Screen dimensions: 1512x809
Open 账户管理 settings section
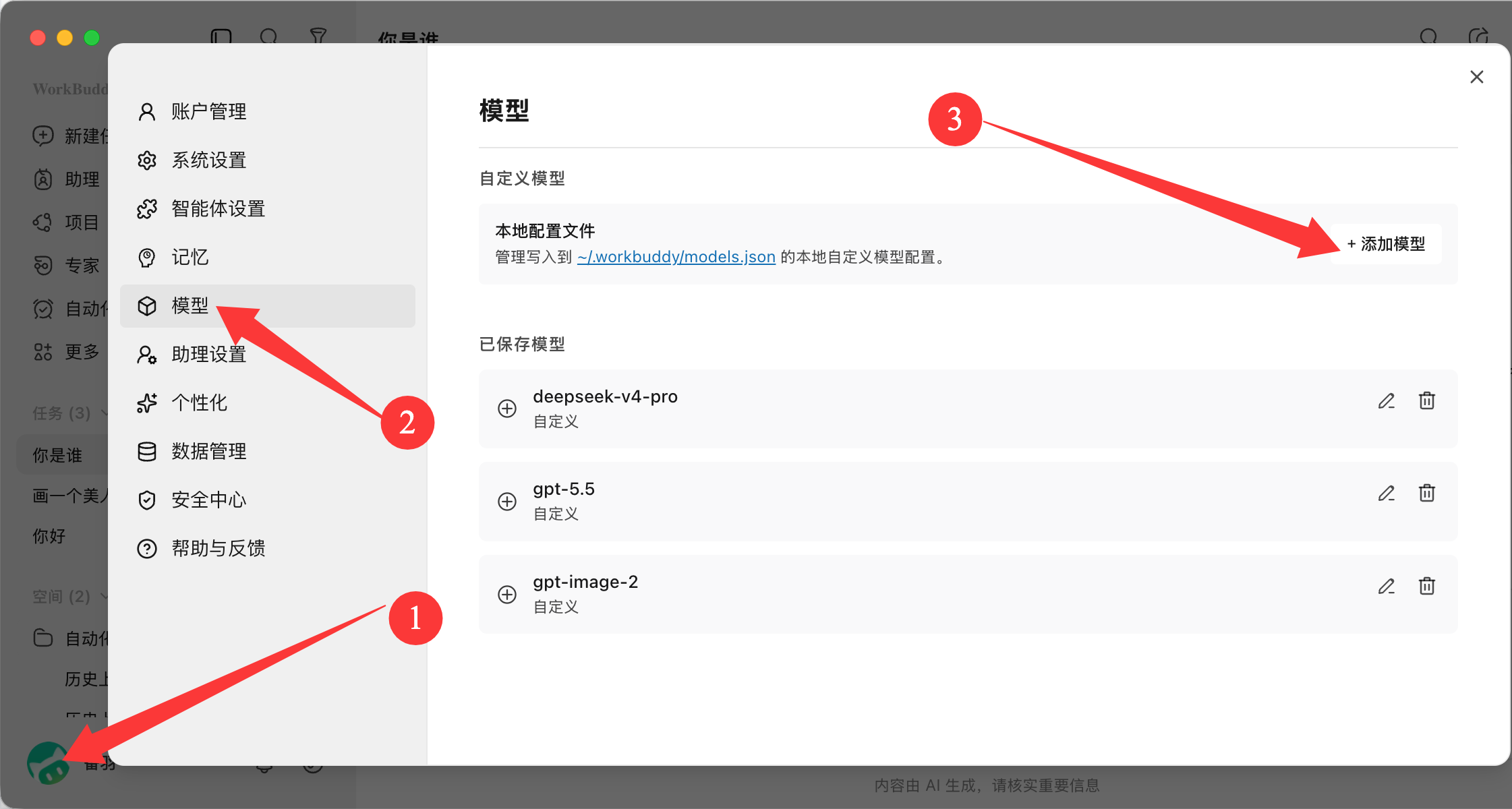tap(267, 111)
